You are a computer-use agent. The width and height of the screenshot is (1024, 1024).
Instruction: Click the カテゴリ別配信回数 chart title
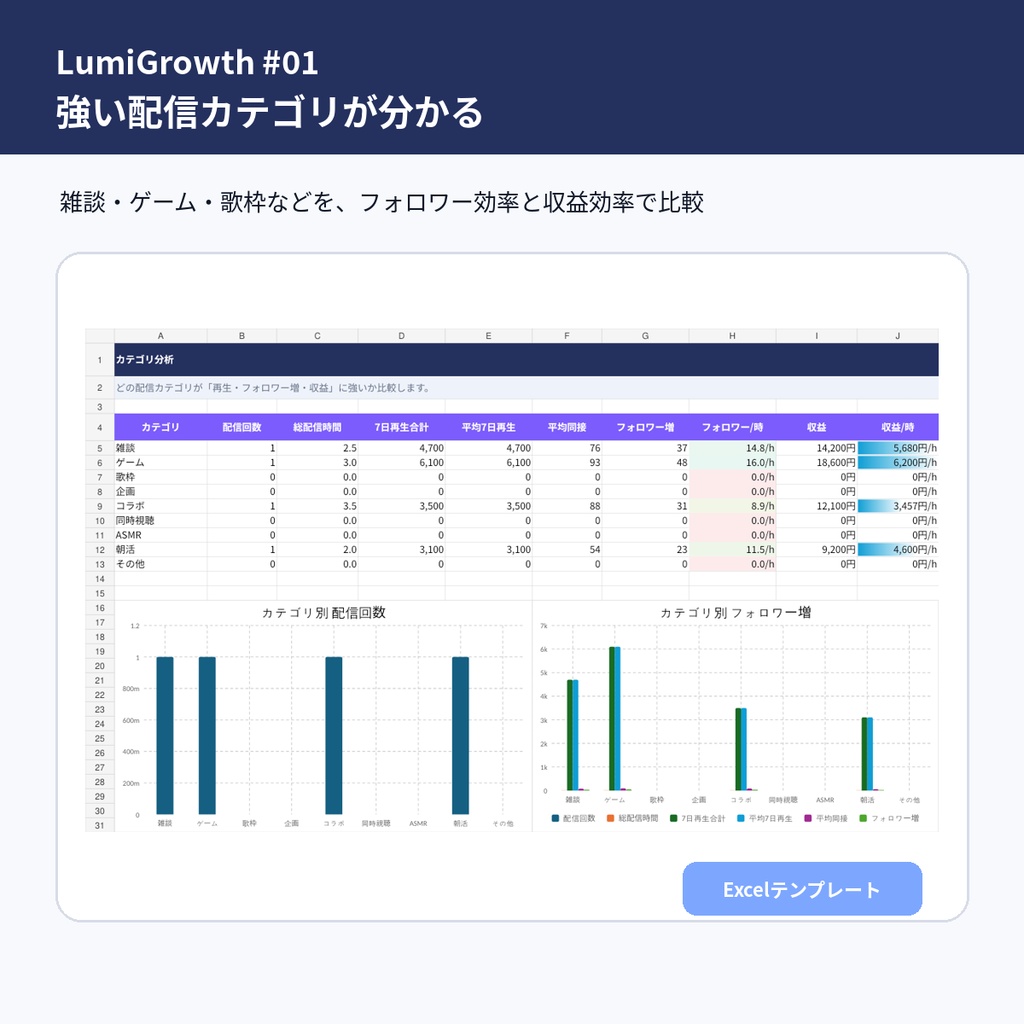pos(324,613)
